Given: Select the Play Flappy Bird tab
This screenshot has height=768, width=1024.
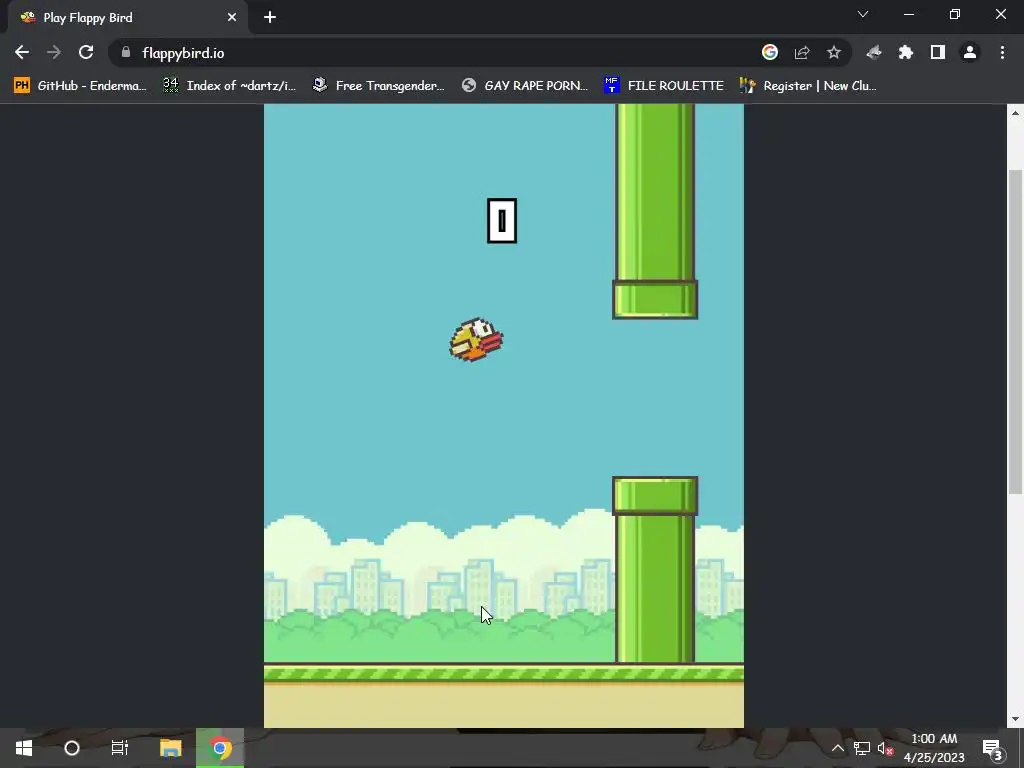Looking at the screenshot, I should point(128,18).
